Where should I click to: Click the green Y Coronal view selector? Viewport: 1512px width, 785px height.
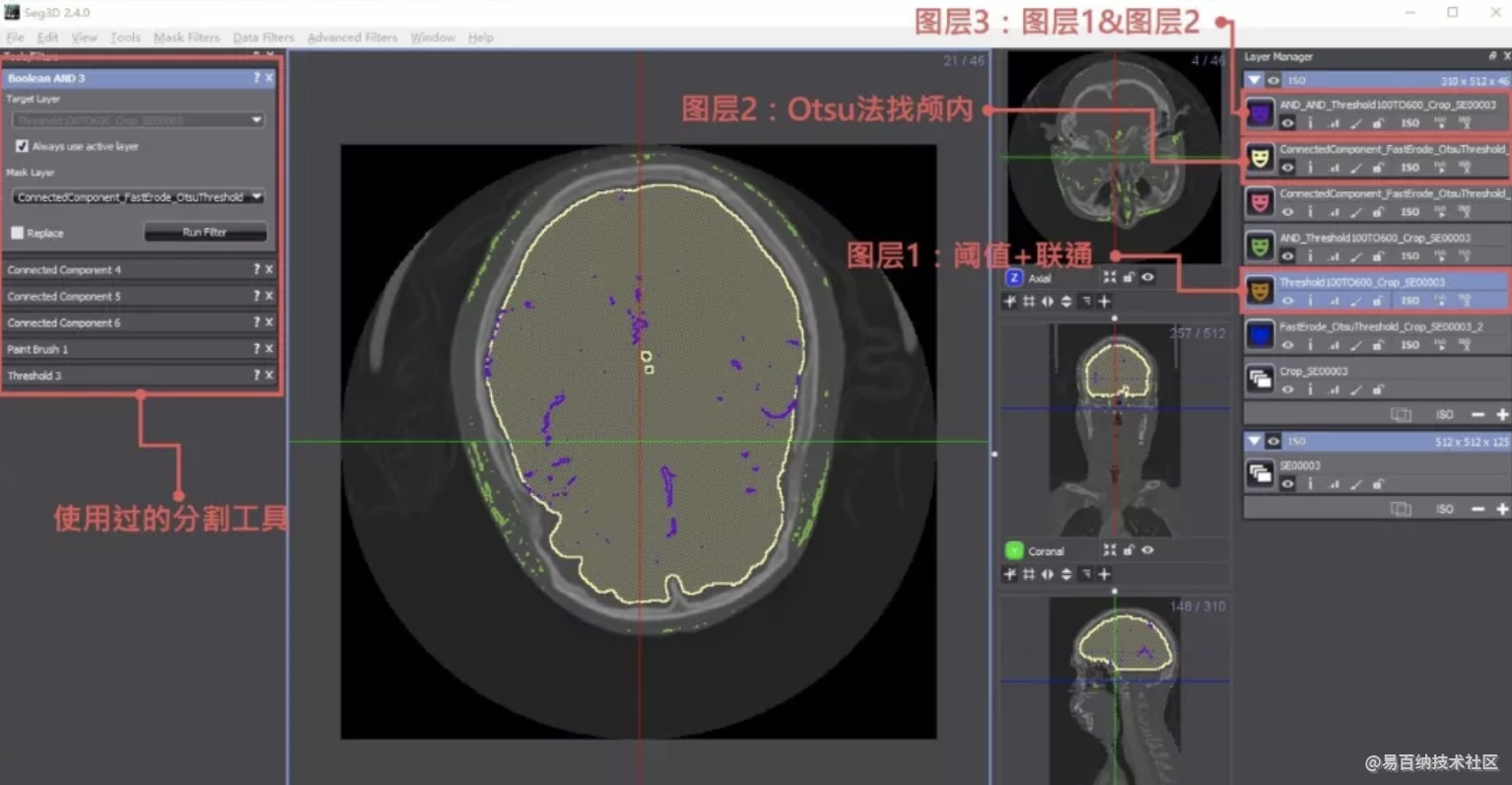click(1013, 551)
